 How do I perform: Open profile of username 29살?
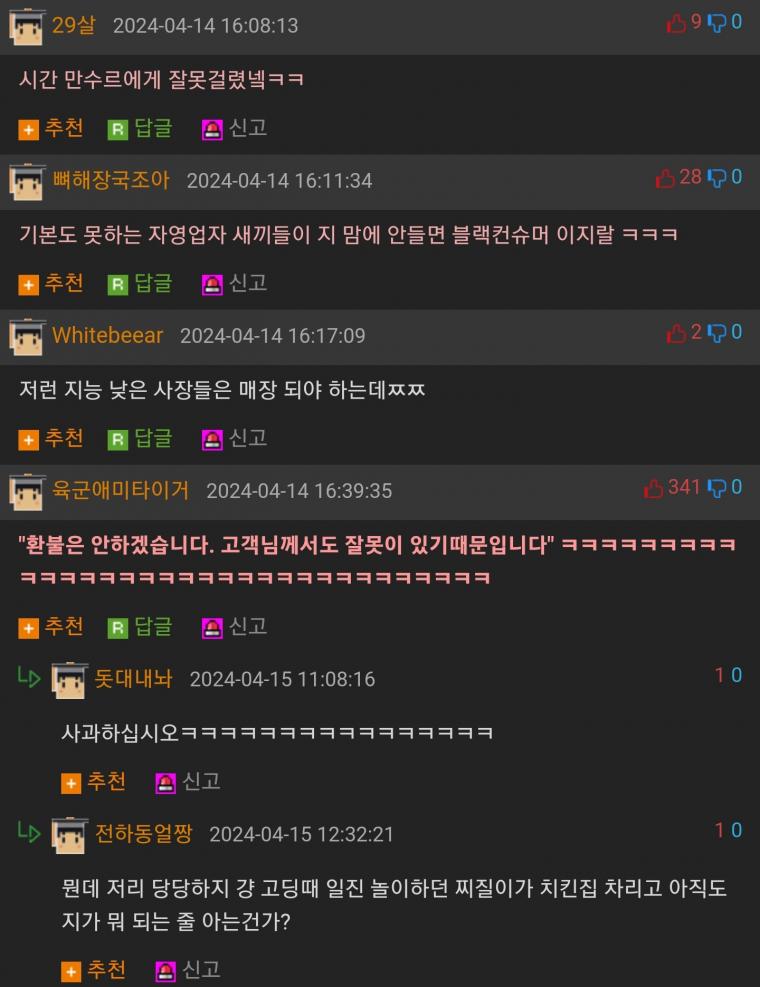pos(74,25)
